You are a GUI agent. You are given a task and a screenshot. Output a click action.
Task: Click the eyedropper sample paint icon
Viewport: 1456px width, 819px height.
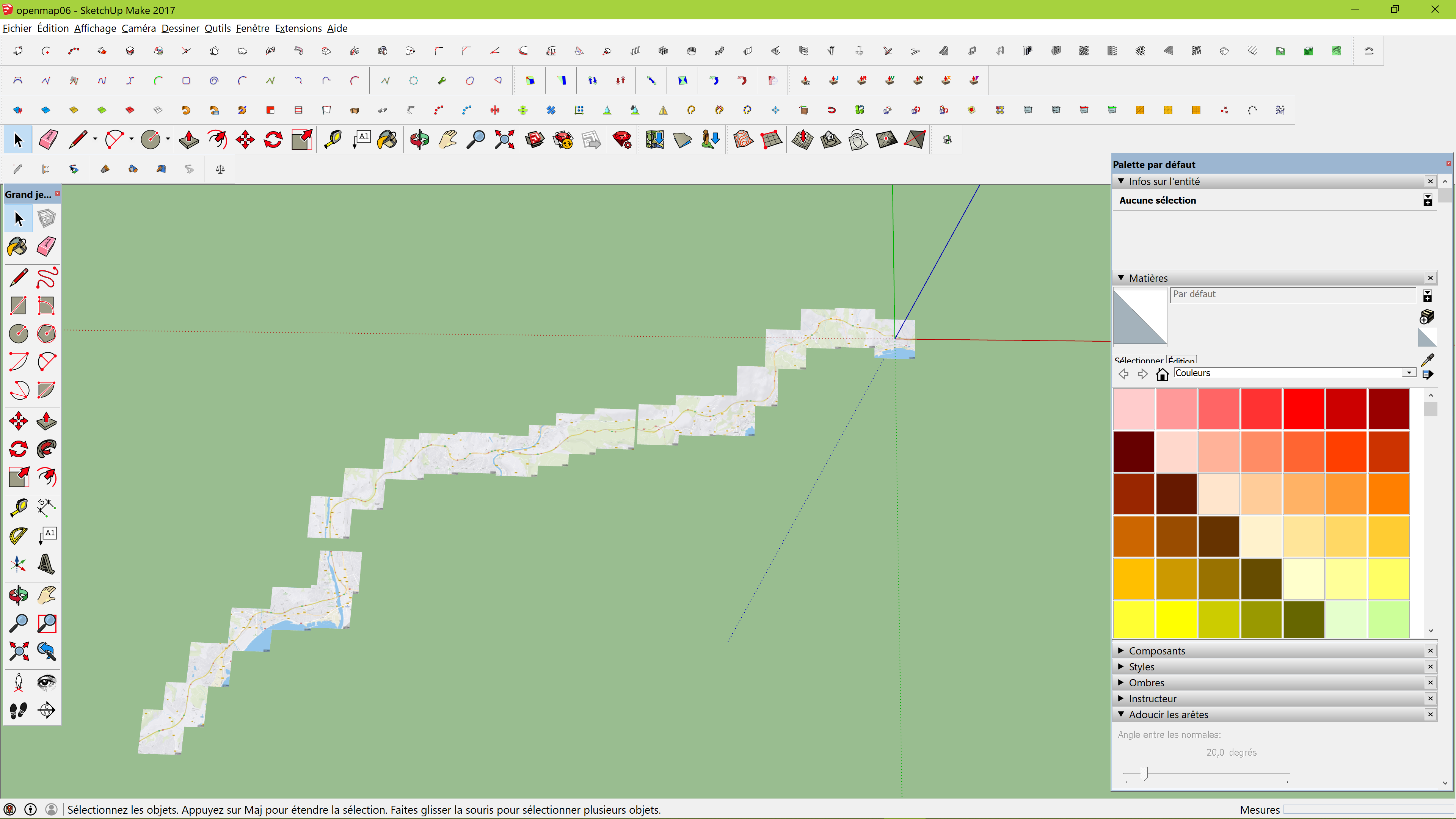[x=1427, y=360]
